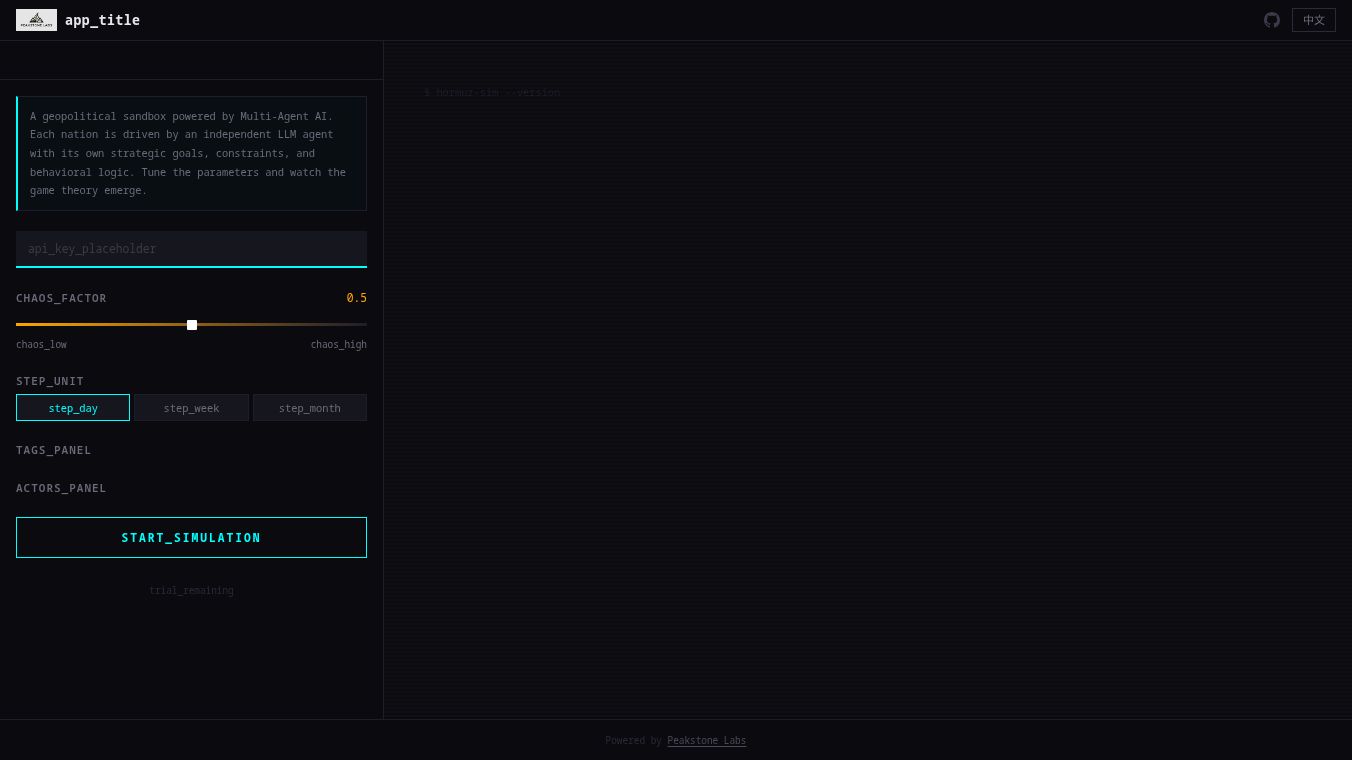The height and width of the screenshot is (760, 1352).
Task: Click the Peakstone Labs logo
Action: [x=36, y=20]
